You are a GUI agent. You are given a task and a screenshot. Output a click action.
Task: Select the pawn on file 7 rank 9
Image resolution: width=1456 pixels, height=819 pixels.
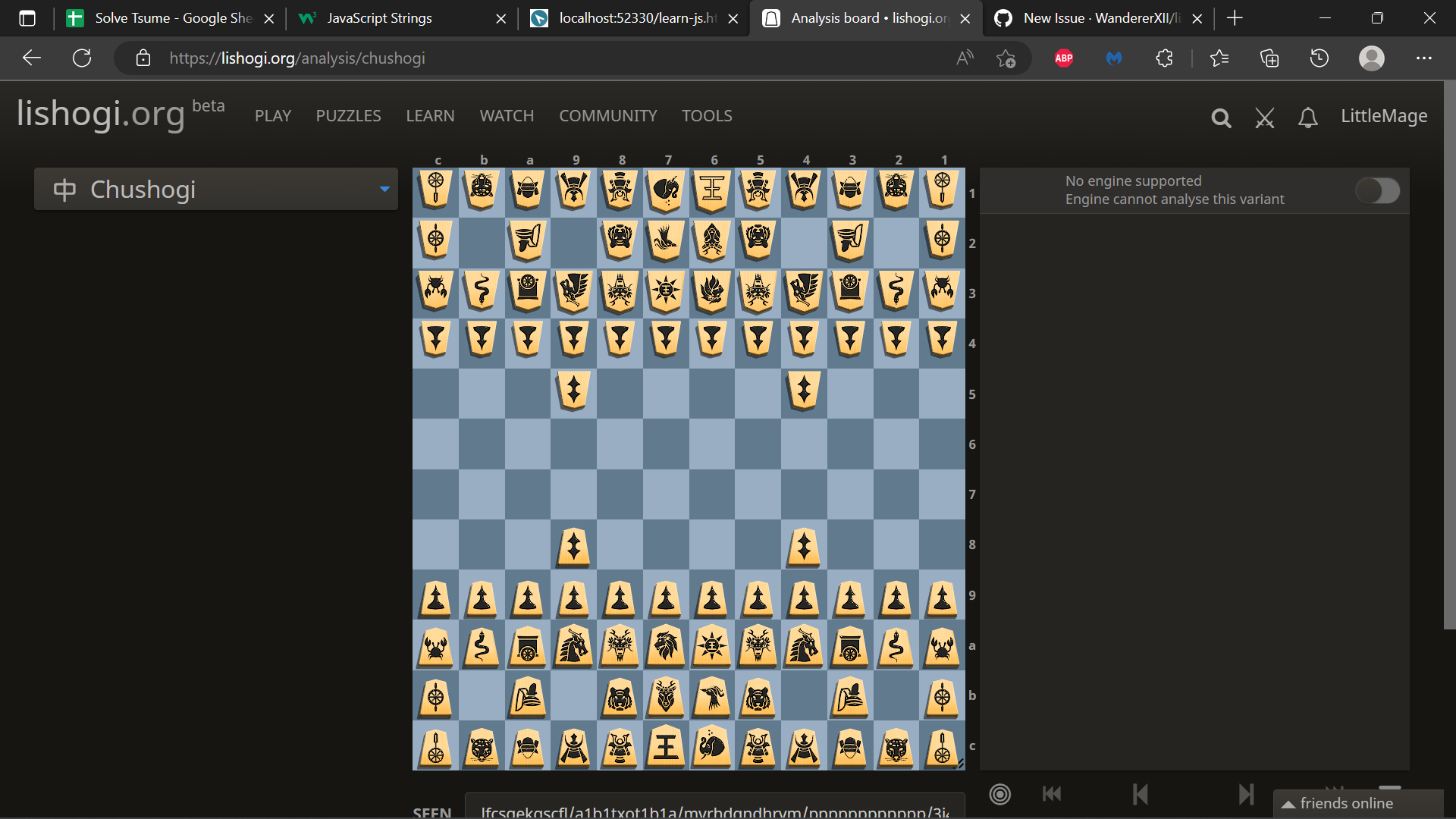[x=666, y=596]
